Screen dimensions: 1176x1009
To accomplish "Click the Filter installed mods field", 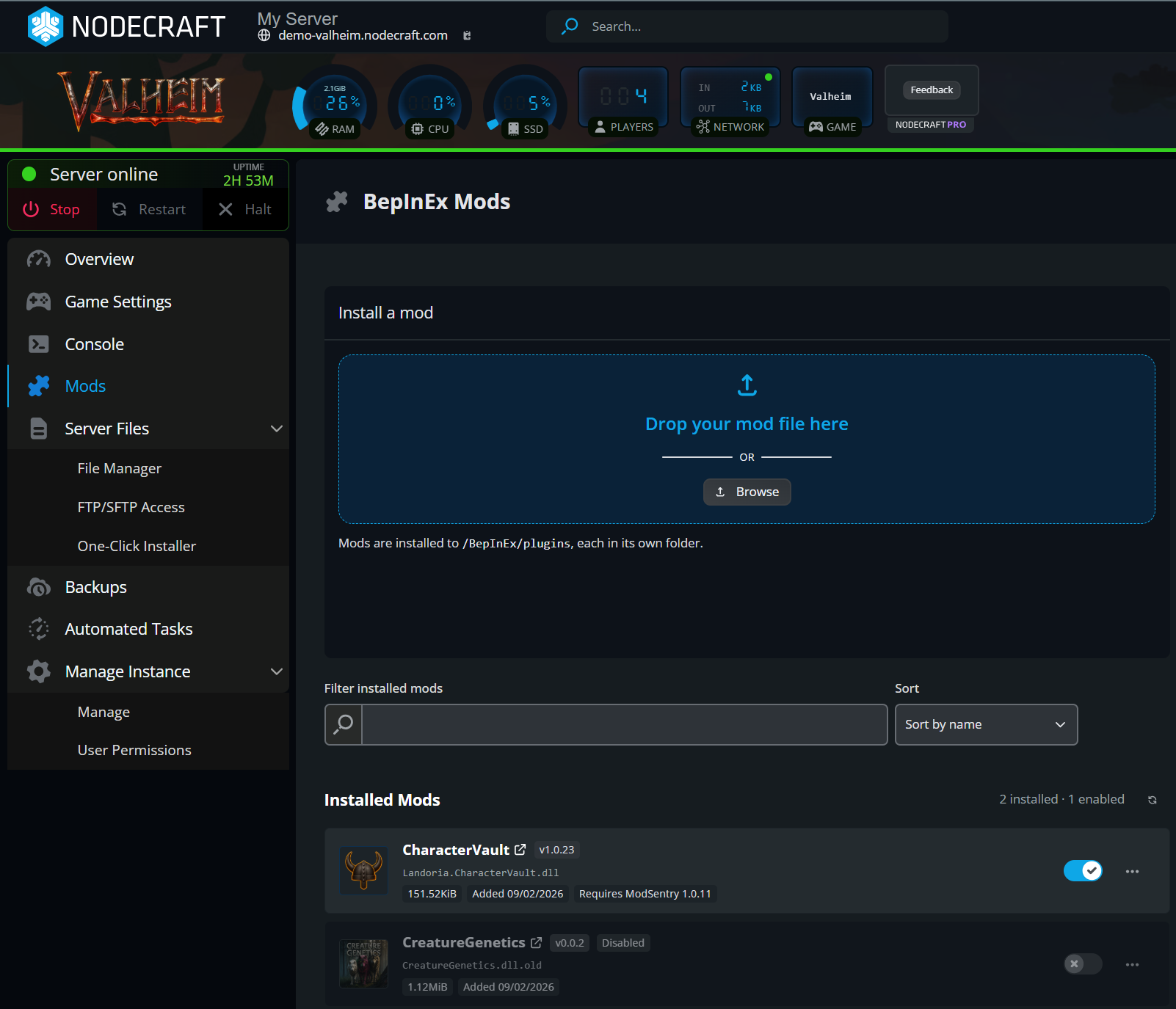I will pyautogui.click(x=624, y=724).
